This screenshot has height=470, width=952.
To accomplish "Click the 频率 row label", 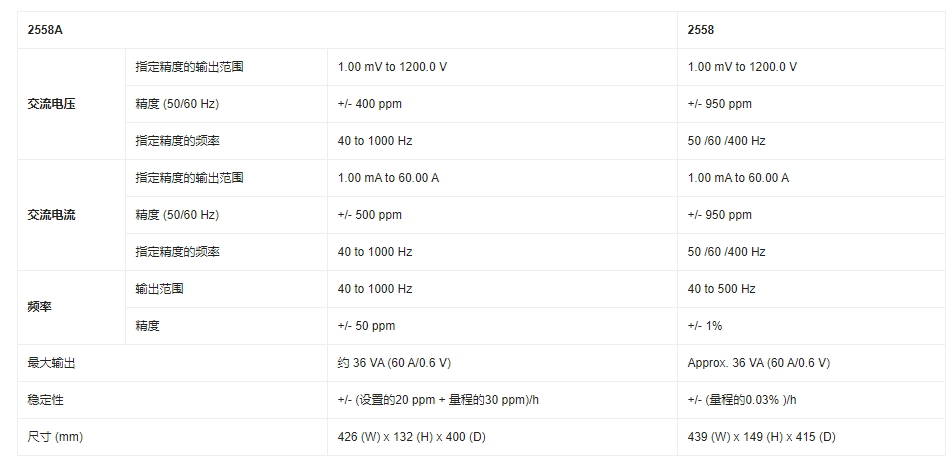I will 39,307.
